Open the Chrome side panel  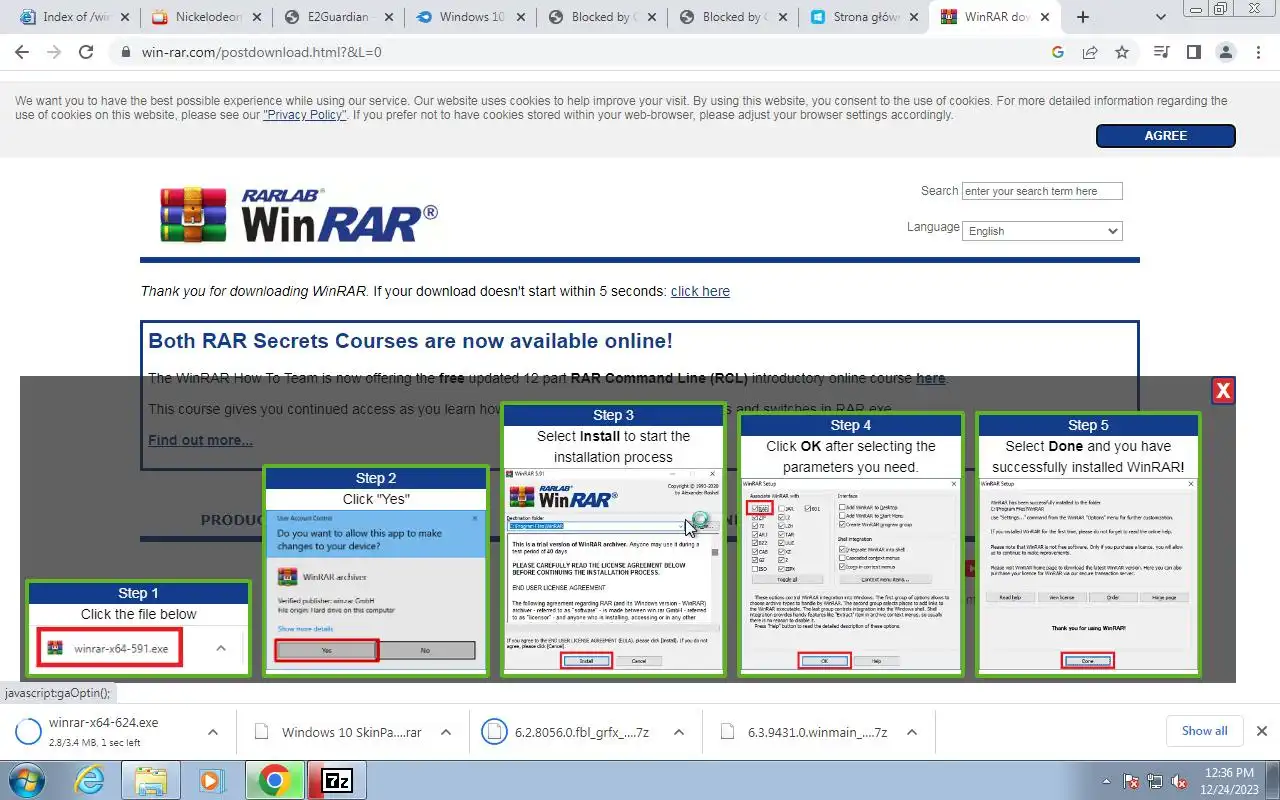pos(1193,52)
